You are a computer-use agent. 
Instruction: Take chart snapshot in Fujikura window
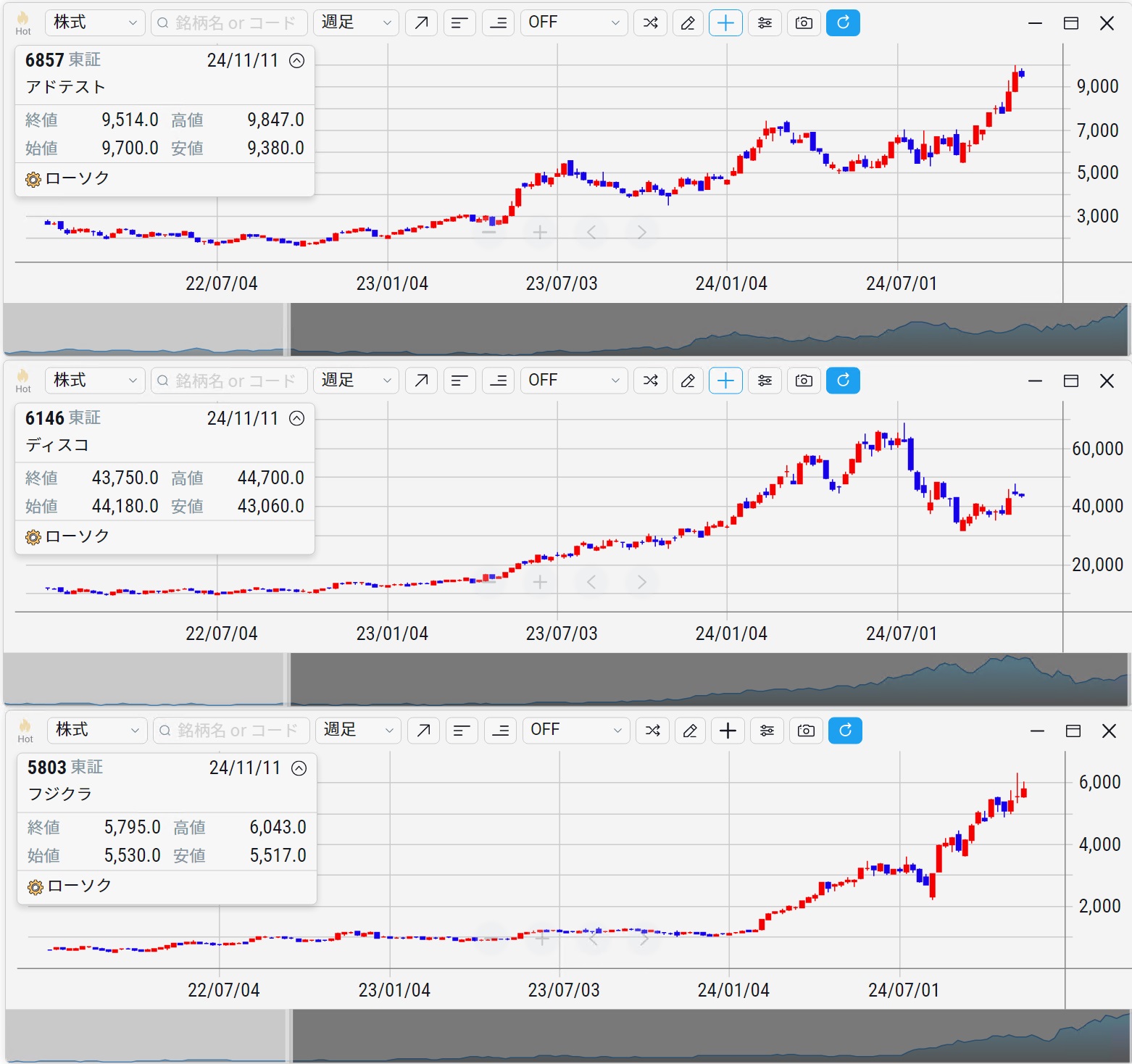point(806,731)
